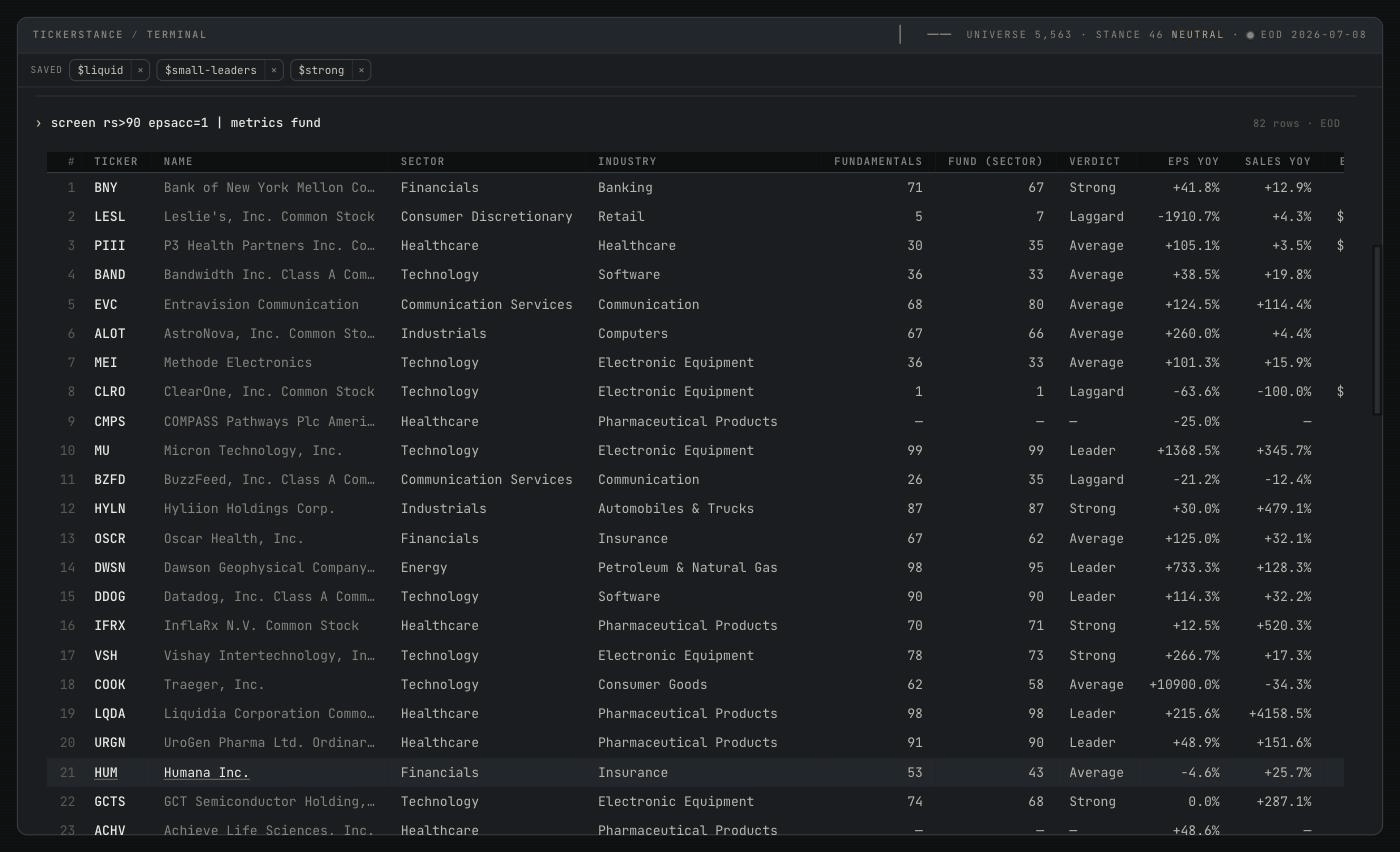Click the name Hyliion Holdings Corp.

point(249,508)
